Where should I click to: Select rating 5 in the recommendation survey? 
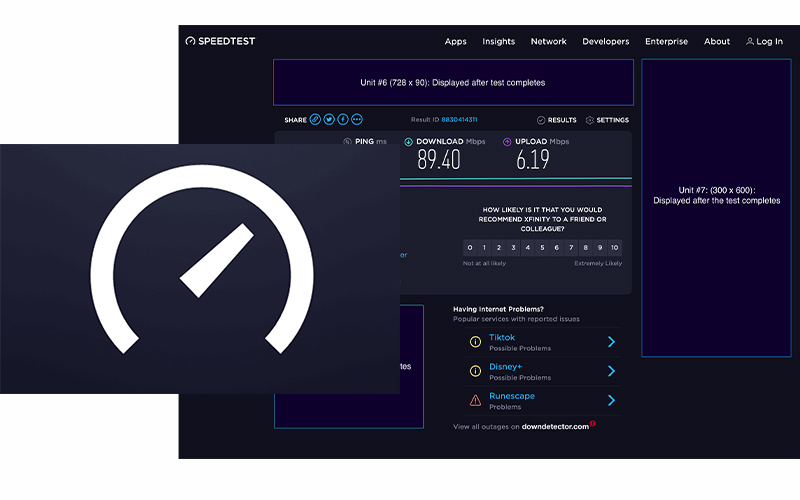coord(542,247)
